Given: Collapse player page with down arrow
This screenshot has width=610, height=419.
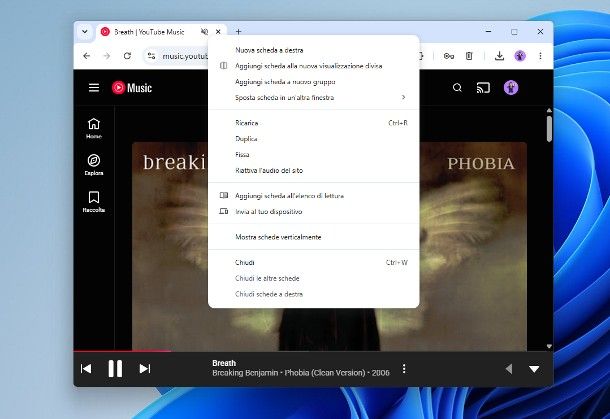Looking at the screenshot, I should 534,369.
